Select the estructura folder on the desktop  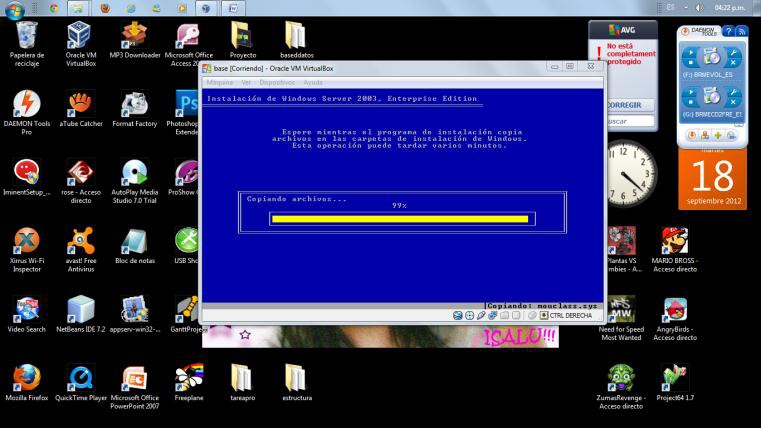click(297, 383)
